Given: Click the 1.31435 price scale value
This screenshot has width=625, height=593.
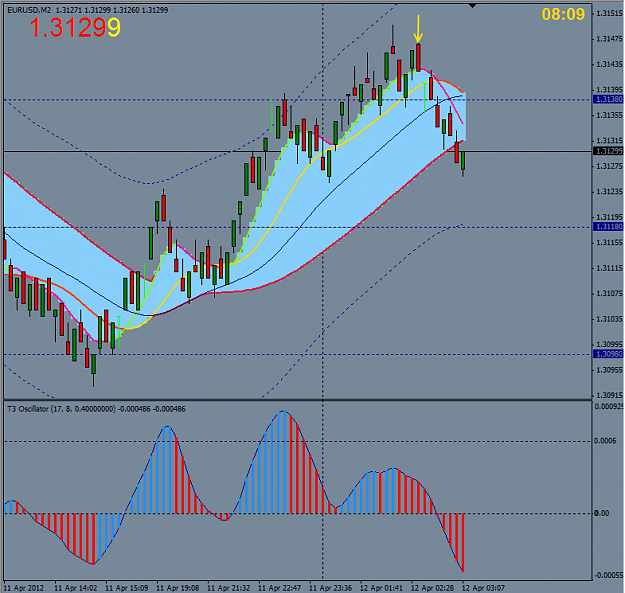Looking at the screenshot, I should 609,65.
